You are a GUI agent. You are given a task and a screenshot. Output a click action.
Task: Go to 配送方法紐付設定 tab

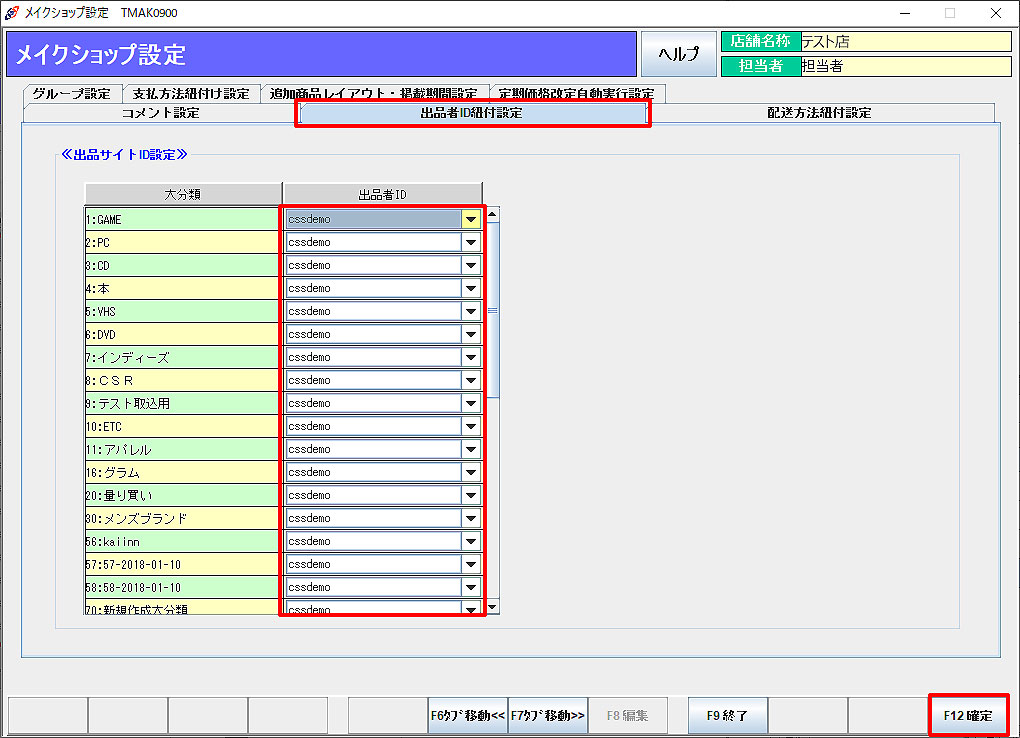pyautogui.click(x=819, y=113)
